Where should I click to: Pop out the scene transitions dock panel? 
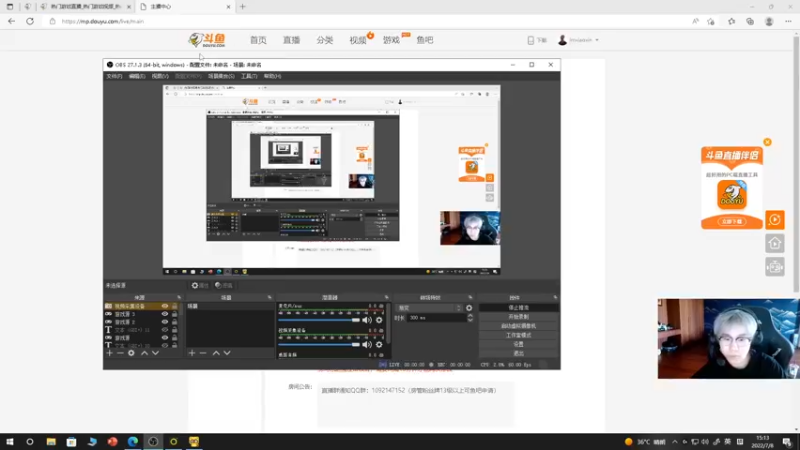point(470,297)
